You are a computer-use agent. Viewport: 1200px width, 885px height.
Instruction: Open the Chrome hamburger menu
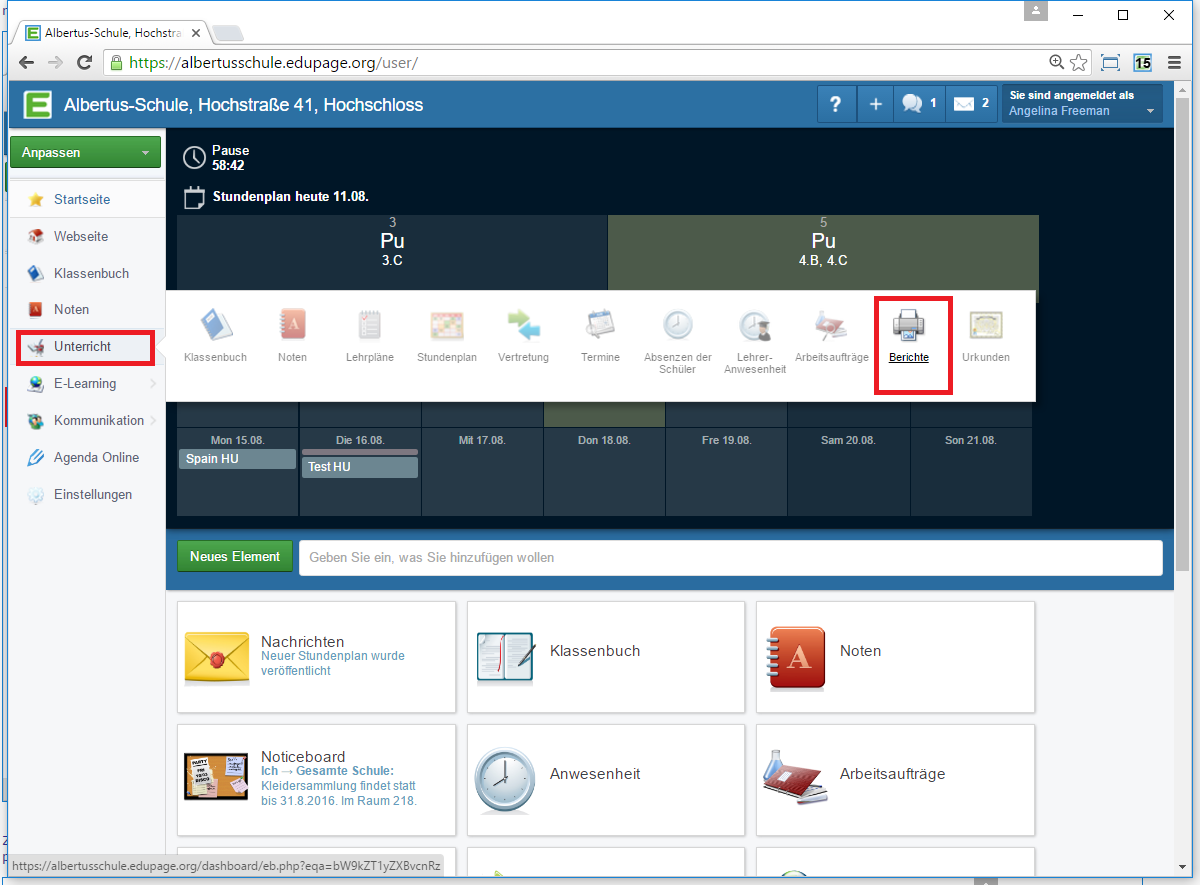[1175, 62]
